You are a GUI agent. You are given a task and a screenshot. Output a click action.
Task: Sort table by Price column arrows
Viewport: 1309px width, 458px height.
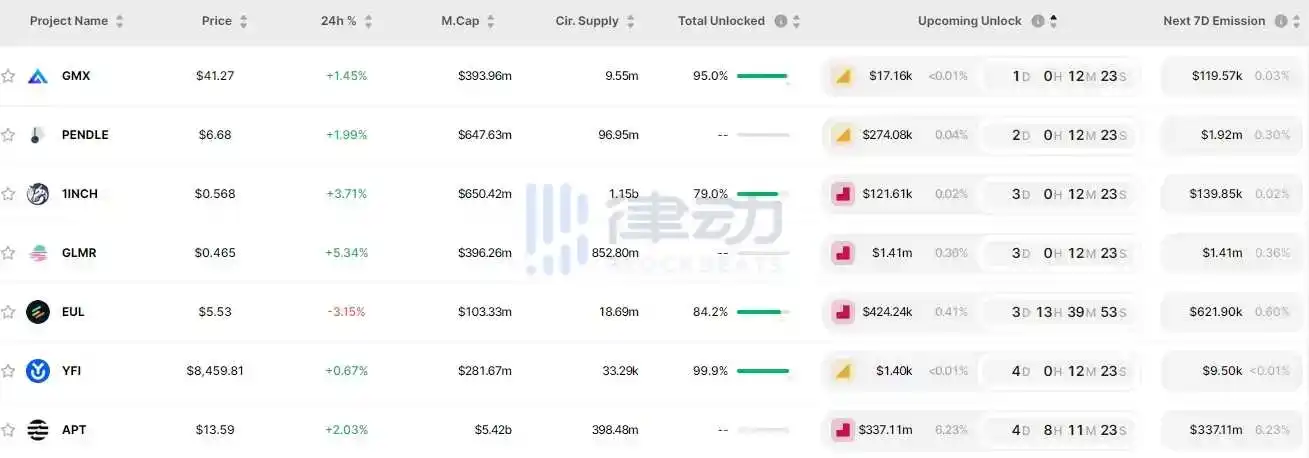tap(244, 21)
